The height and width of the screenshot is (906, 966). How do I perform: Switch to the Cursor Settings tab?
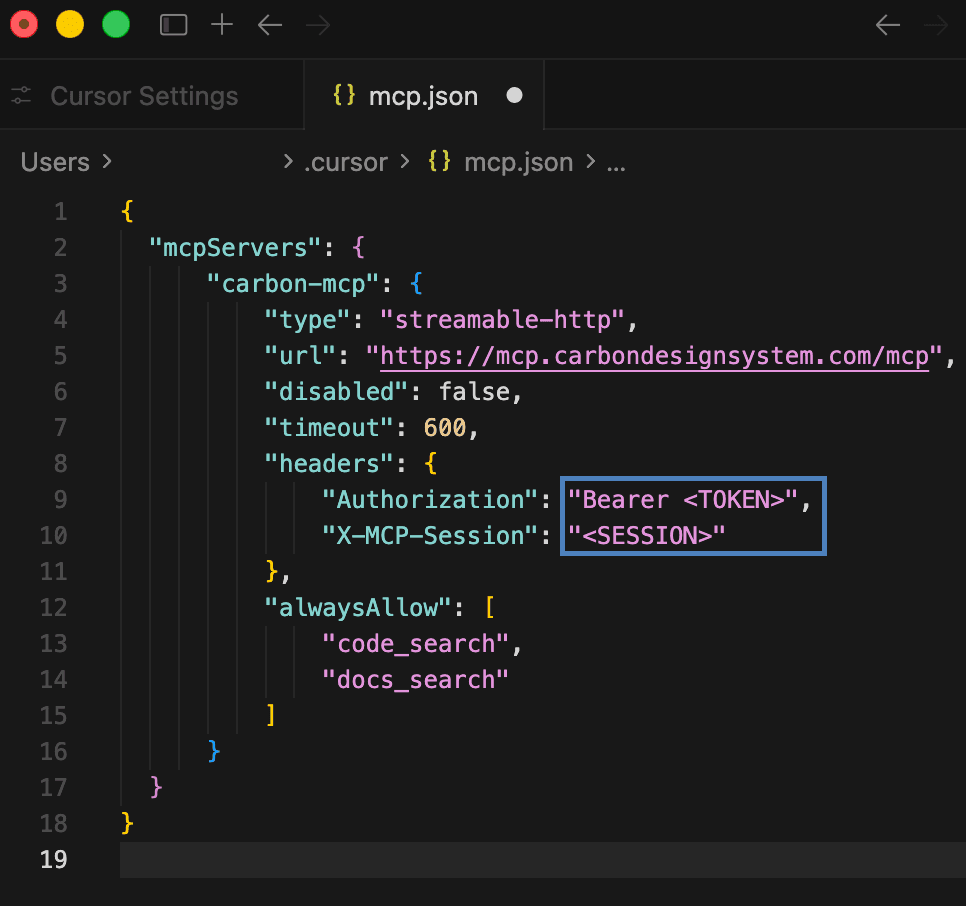pos(143,95)
